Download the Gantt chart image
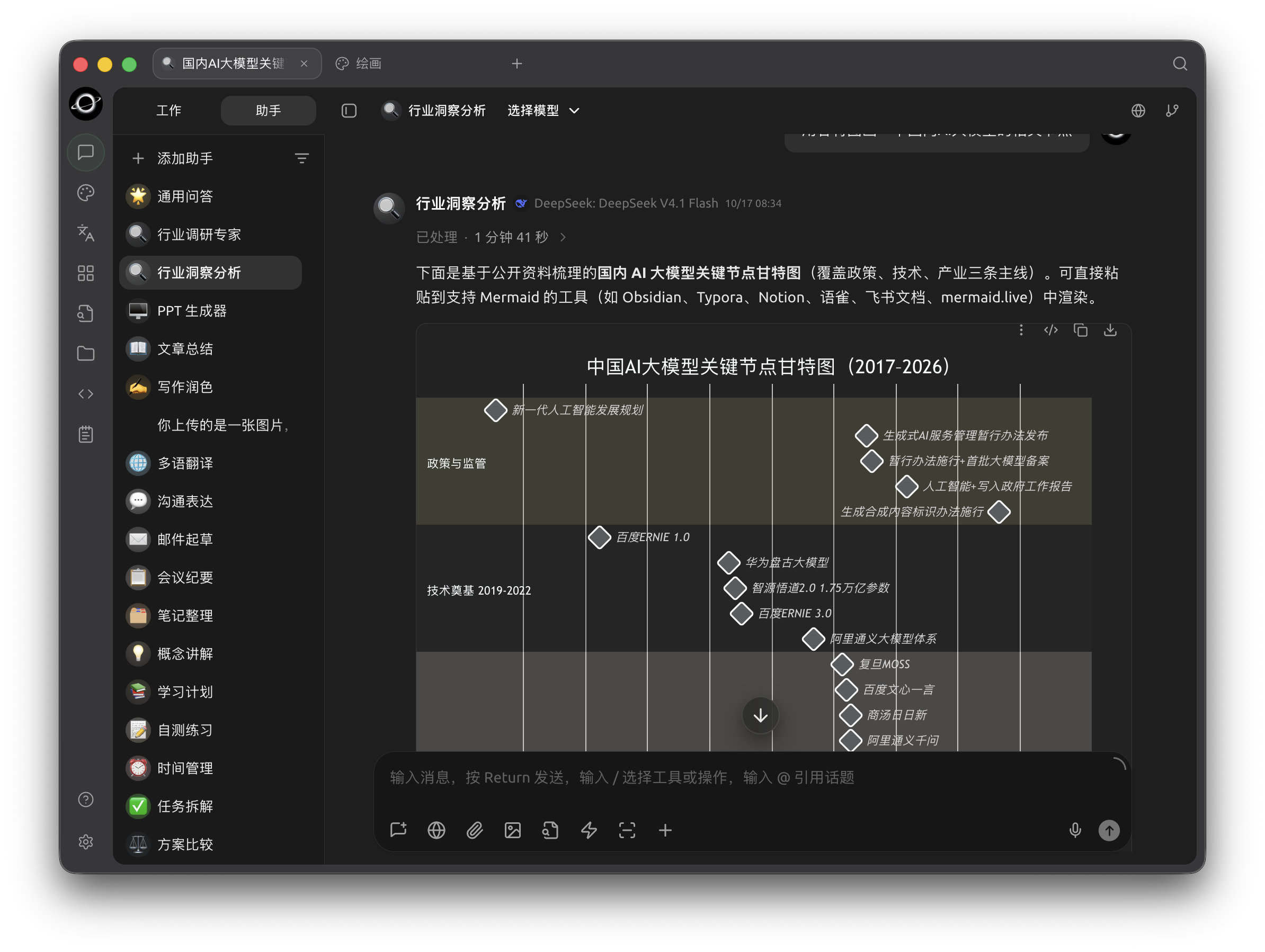This screenshot has width=1265, height=952. coord(1111,330)
